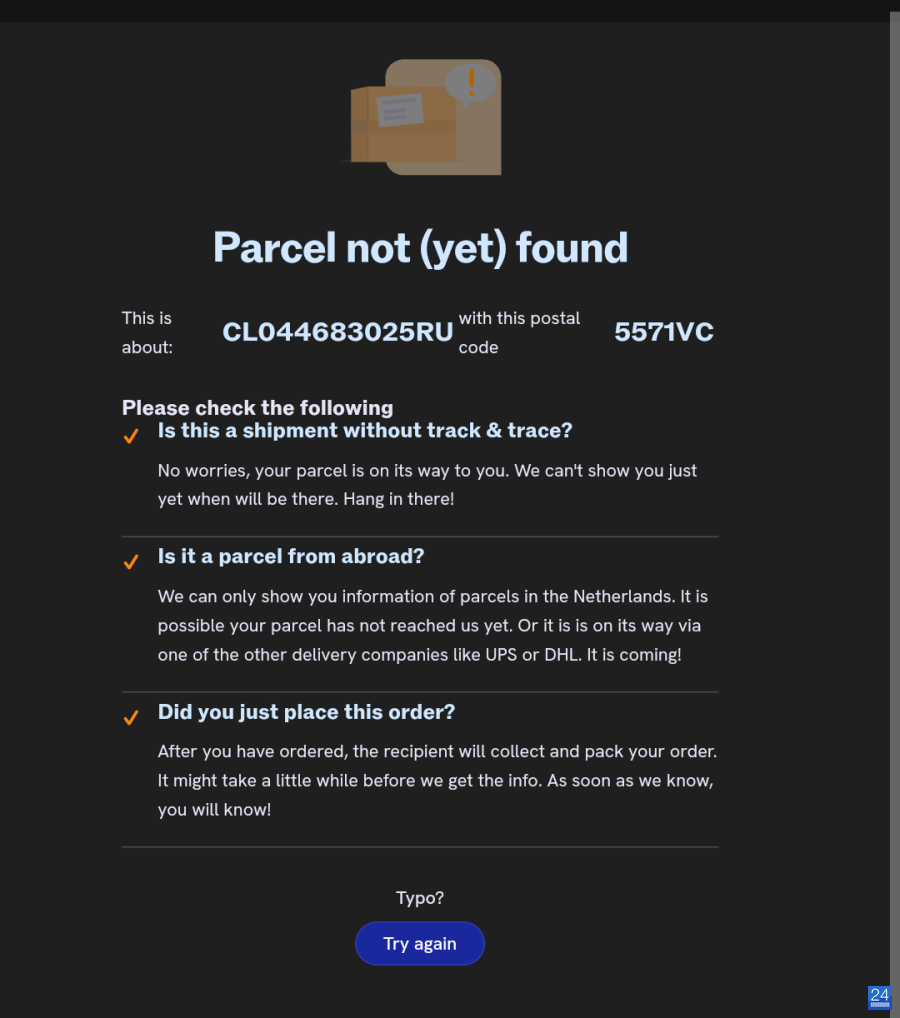900x1018 pixels.
Task: Click the shipment without track & trace heading
Action: (x=365, y=430)
